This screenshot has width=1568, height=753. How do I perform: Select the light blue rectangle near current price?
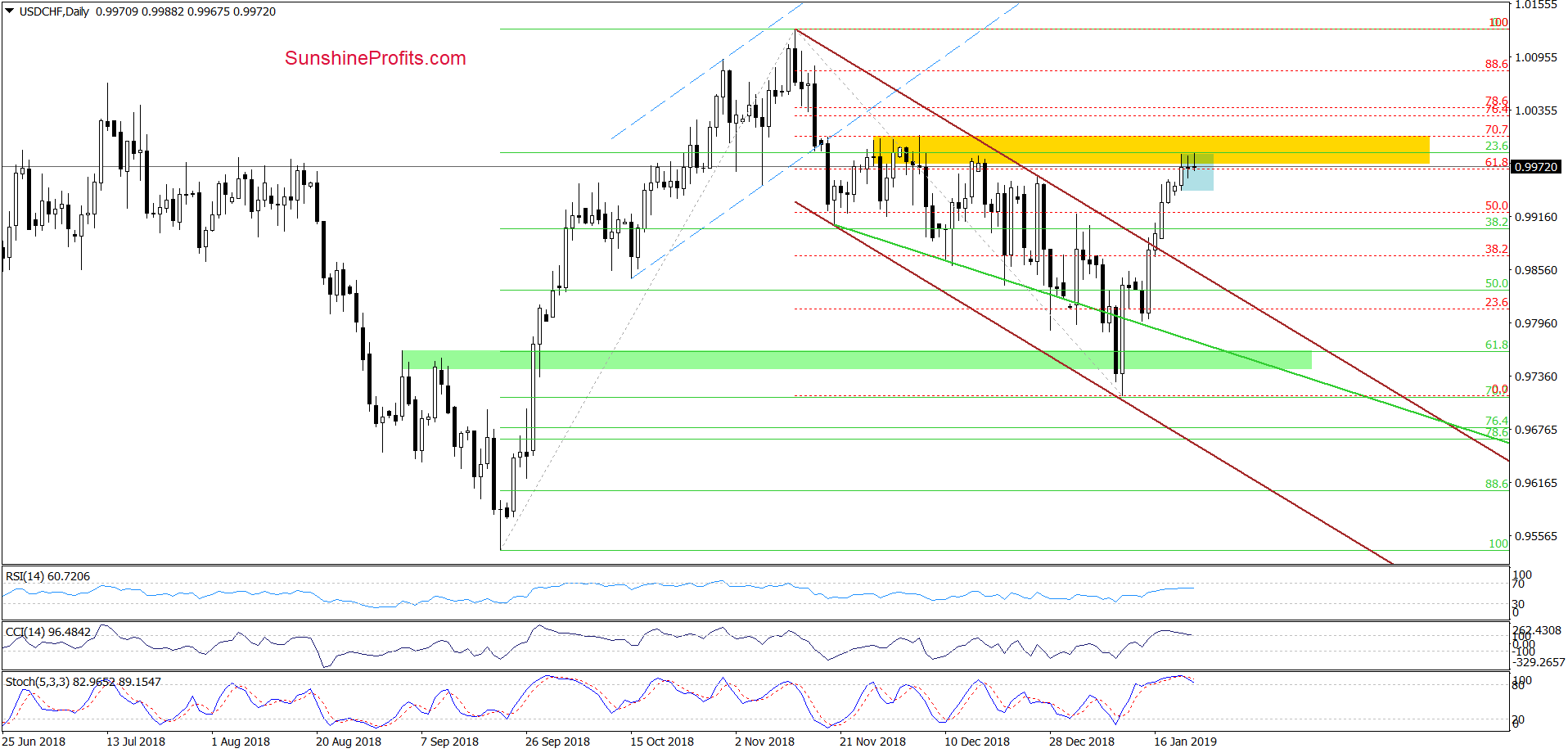[1196, 172]
